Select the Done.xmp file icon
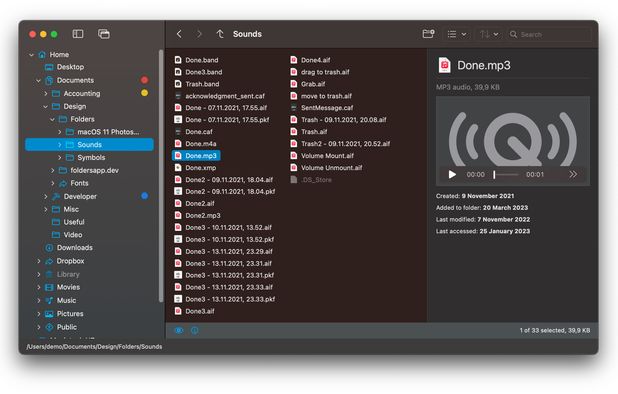The width and height of the screenshot is (618, 394). pos(178,167)
